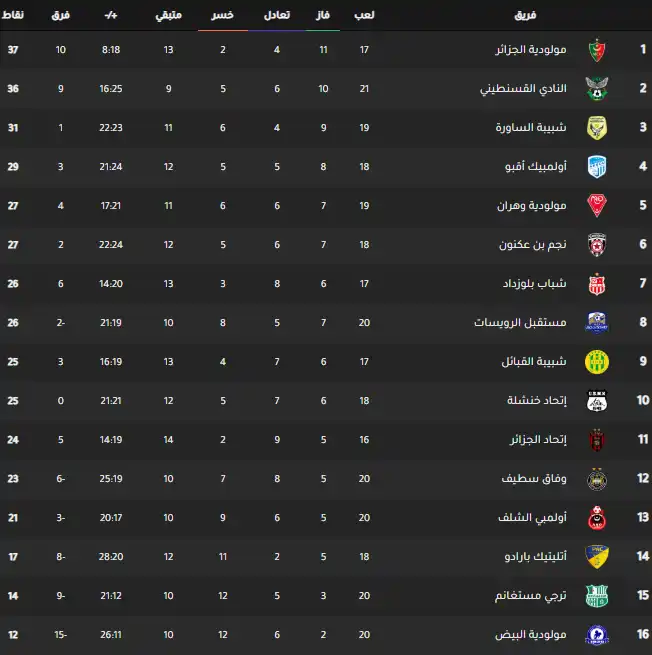Viewport: 652px width, 655px height.
Task: Click the خسر losses column header
Action: click(x=222, y=16)
